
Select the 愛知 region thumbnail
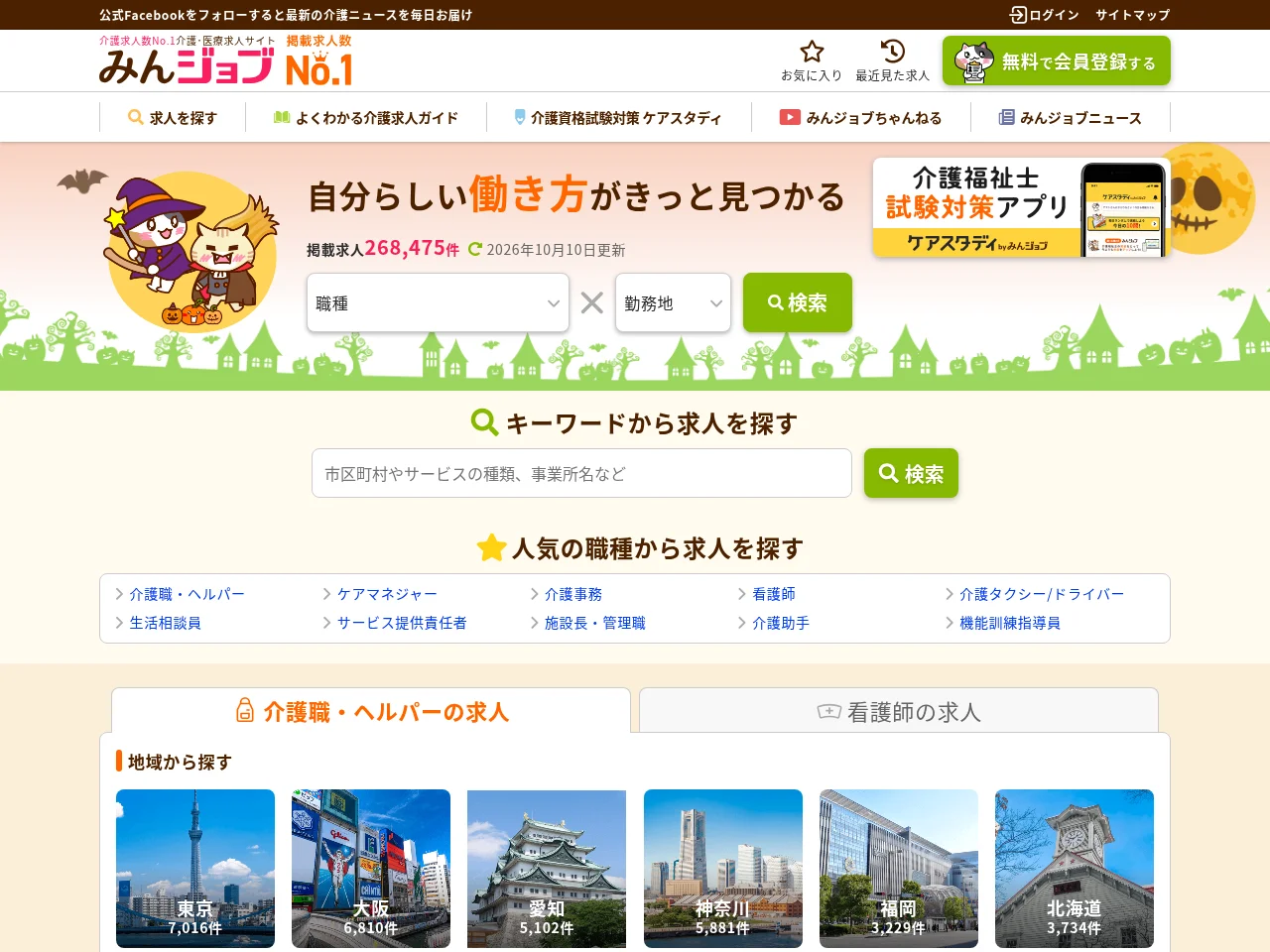(x=547, y=869)
